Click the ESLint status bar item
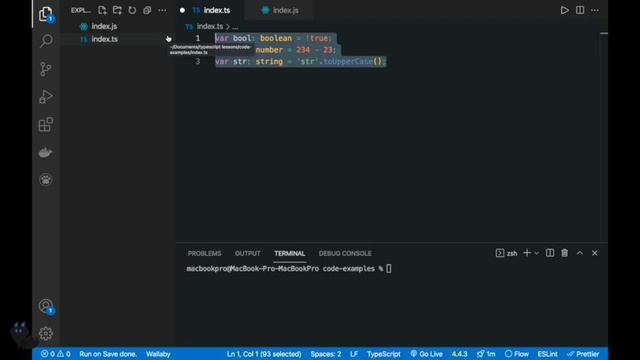Image resolution: width=640 pixels, height=360 pixels. tap(547, 354)
